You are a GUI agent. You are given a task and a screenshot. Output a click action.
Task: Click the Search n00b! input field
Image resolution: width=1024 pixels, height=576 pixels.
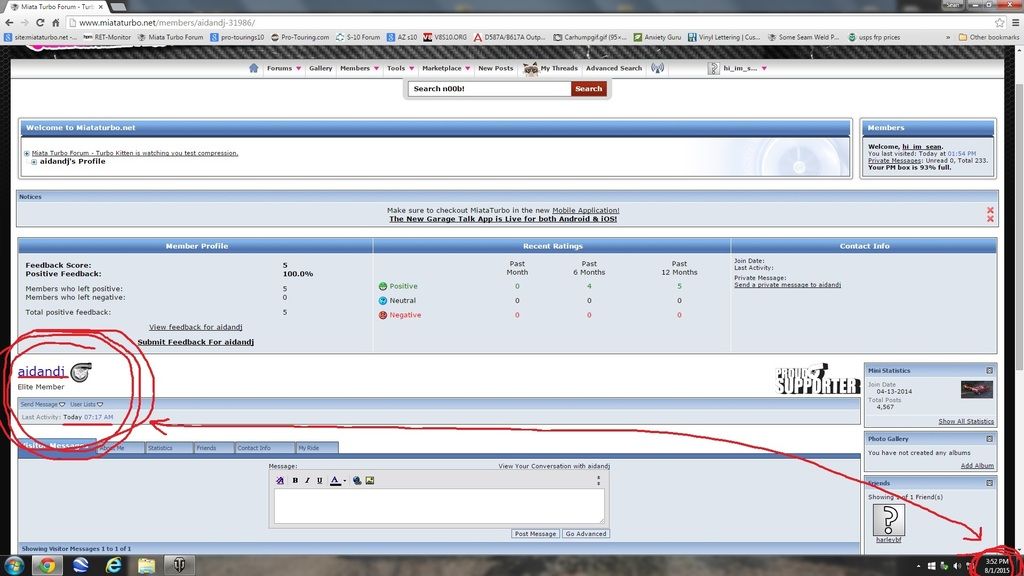click(x=490, y=89)
